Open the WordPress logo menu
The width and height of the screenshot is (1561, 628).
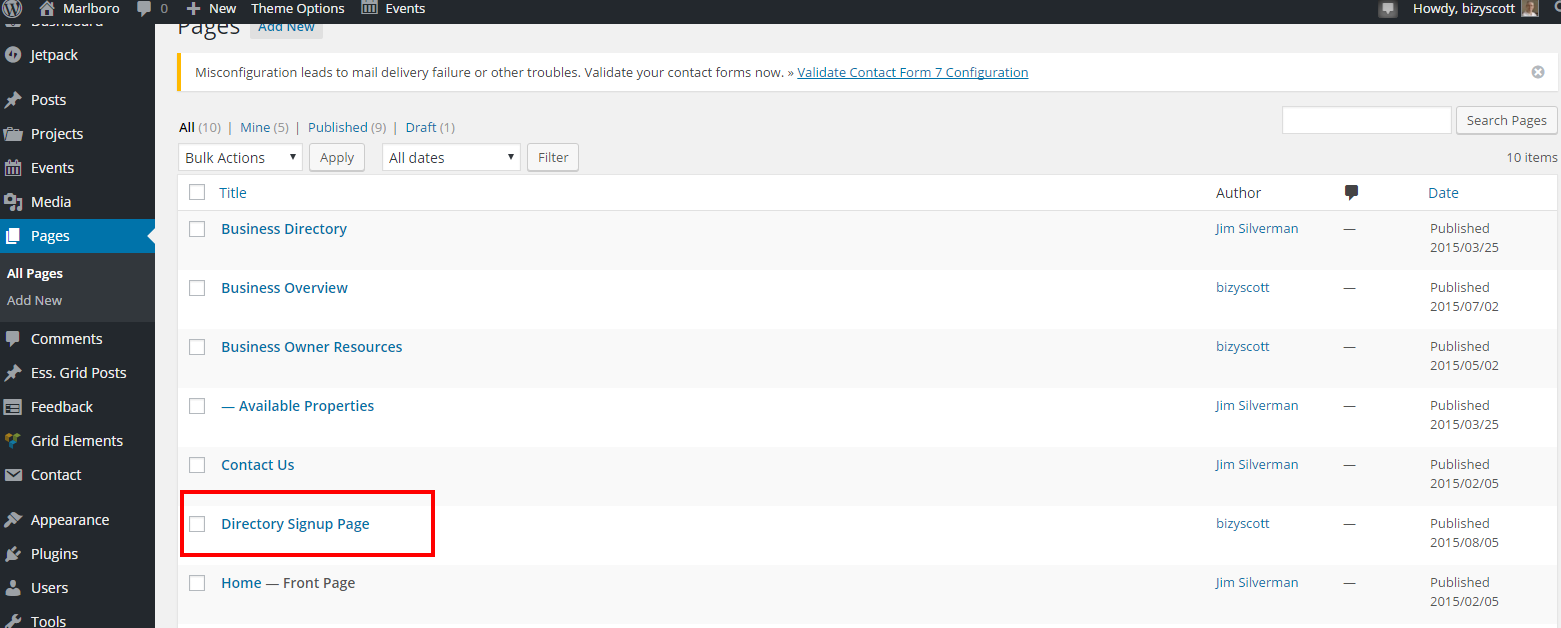pyautogui.click(x=13, y=9)
